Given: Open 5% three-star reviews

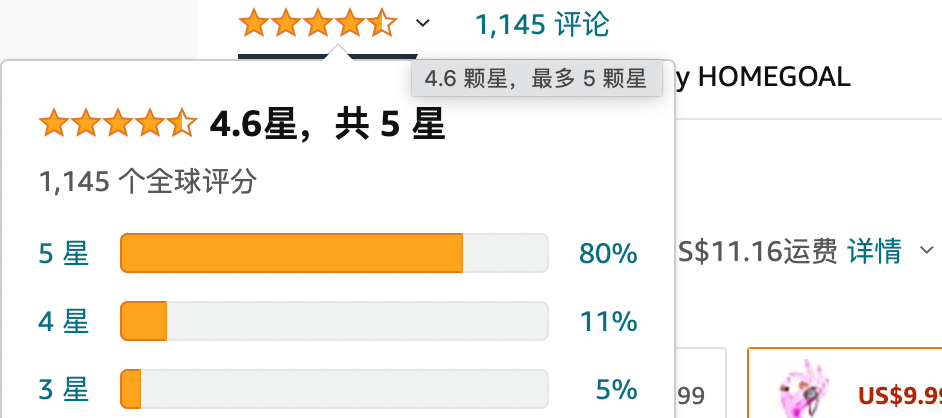Looking at the screenshot, I should point(616,389).
